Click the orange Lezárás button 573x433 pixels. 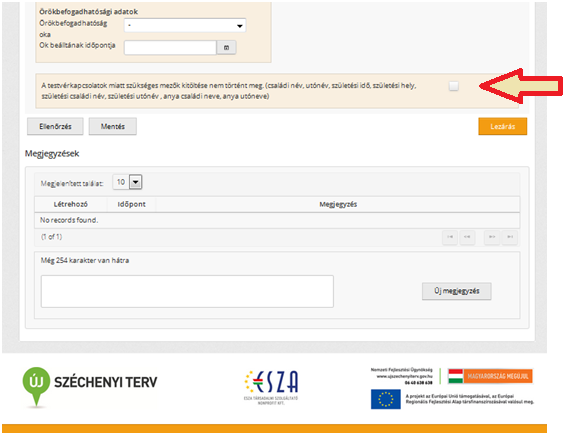pos(502,126)
